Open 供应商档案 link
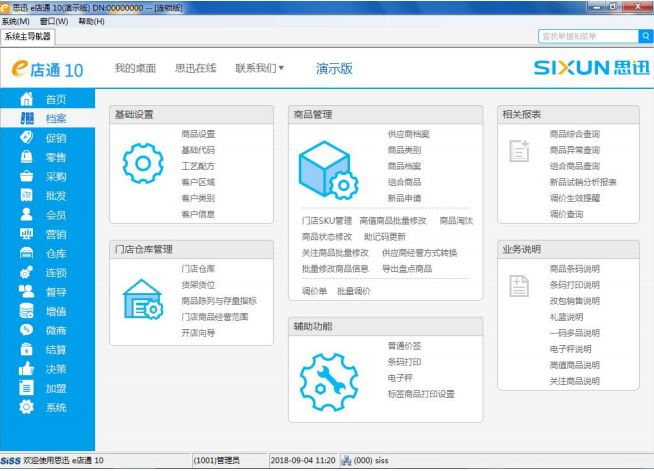Screen dimensions: 654x471 (409, 134)
